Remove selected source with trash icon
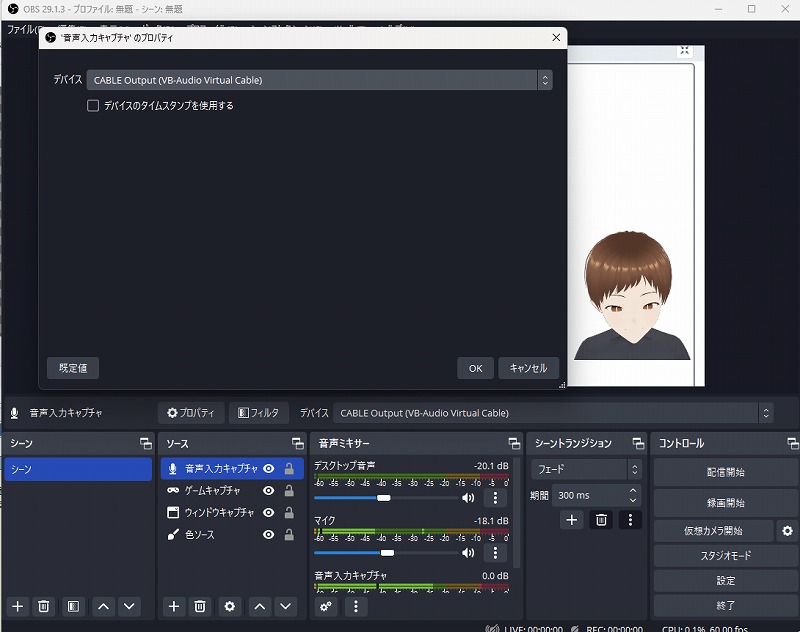800x632 pixels. pyautogui.click(x=200, y=606)
